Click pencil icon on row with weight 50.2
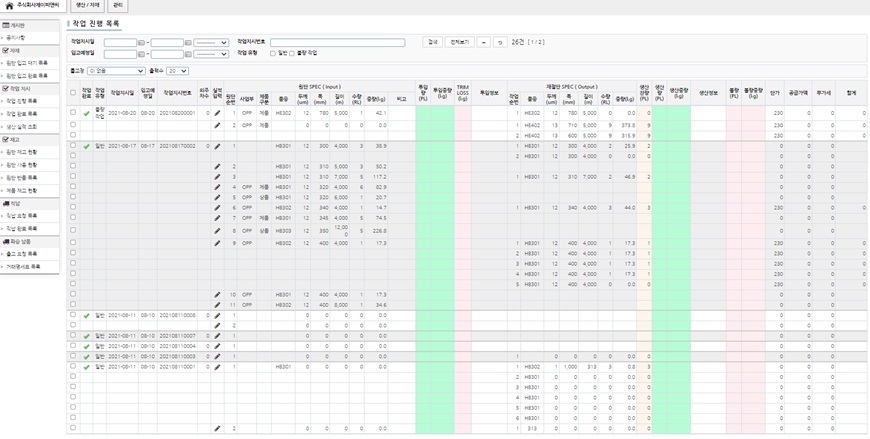This screenshot has height=439, width=870. click(x=218, y=166)
